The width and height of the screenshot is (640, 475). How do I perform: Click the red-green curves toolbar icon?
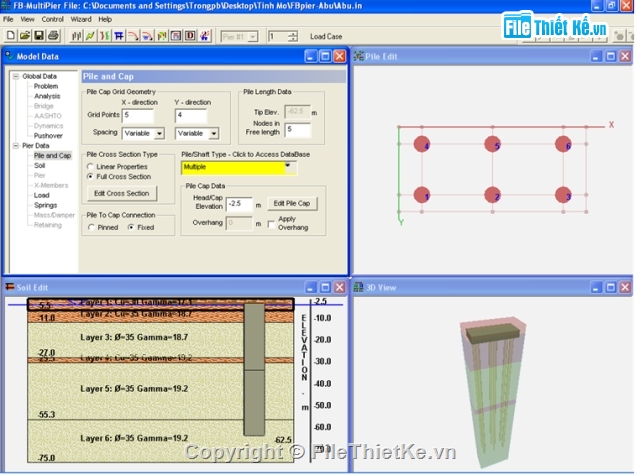click(104, 36)
